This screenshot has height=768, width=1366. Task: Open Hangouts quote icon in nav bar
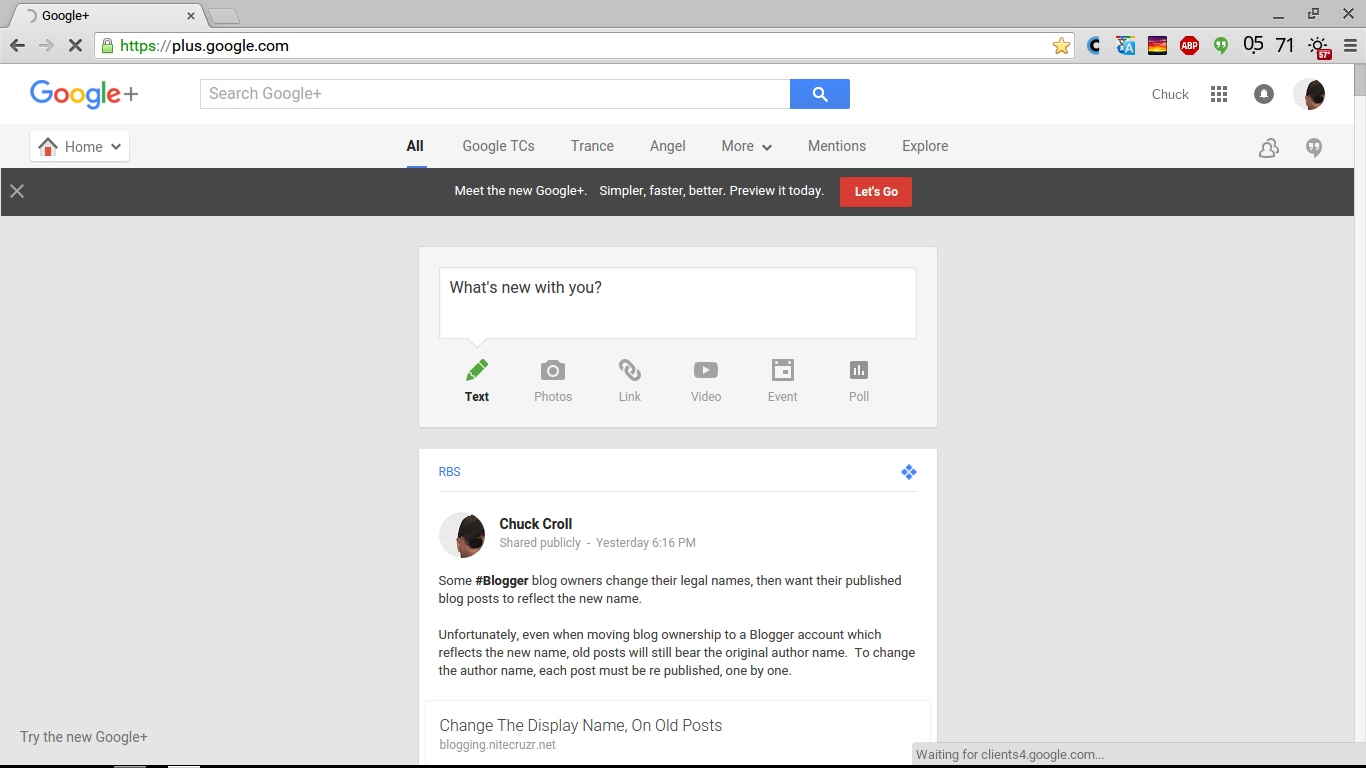[1315, 148]
